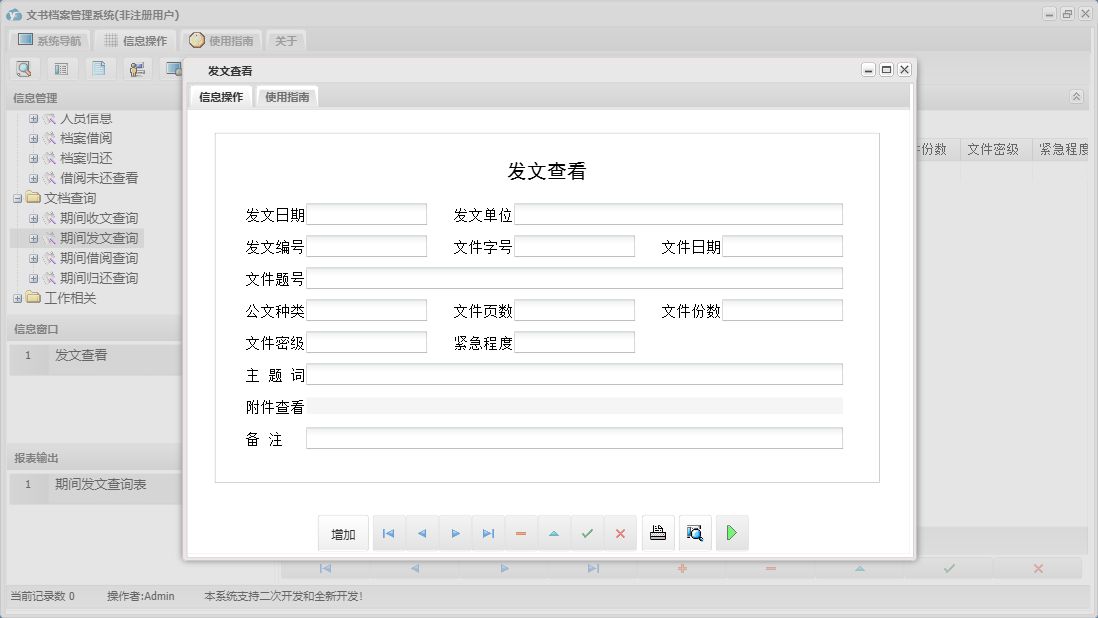Confirm the record with the green check icon

click(x=587, y=533)
